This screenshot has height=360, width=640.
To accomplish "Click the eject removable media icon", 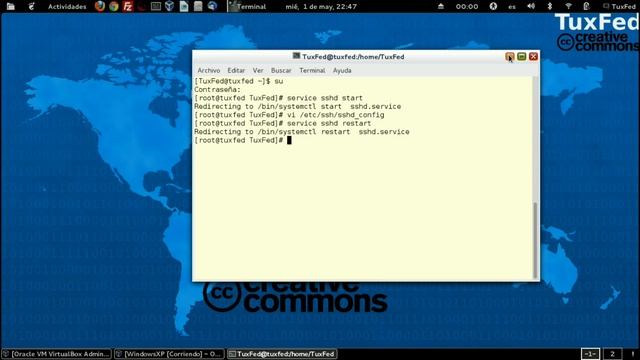I will pos(441,6).
